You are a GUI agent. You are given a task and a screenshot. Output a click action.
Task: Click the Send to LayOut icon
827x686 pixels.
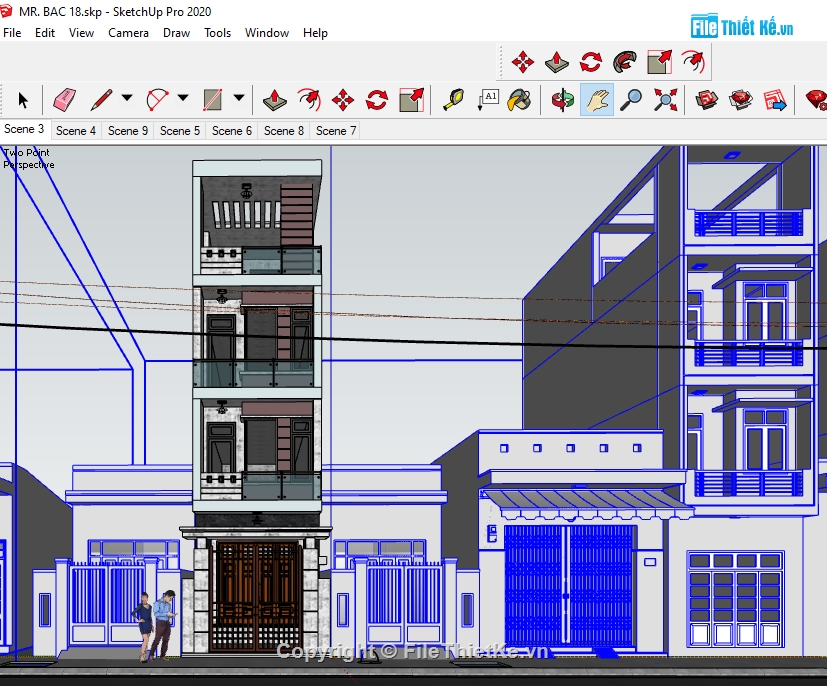click(x=775, y=100)
